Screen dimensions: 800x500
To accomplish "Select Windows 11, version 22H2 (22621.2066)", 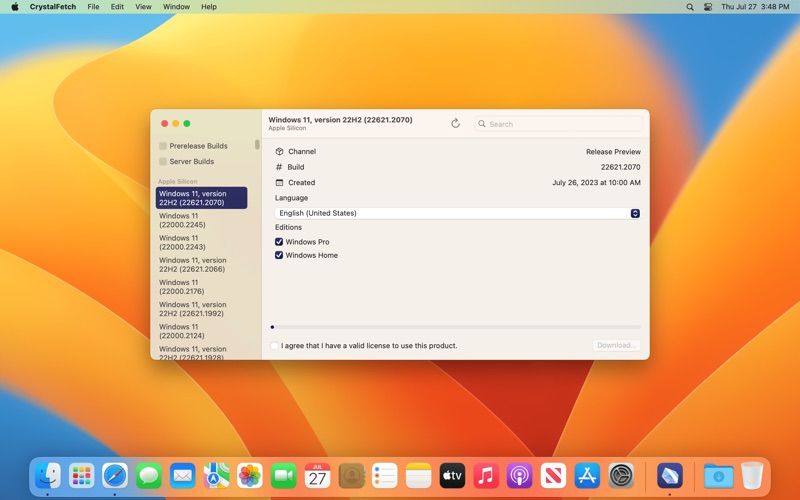I will point(202,265).
